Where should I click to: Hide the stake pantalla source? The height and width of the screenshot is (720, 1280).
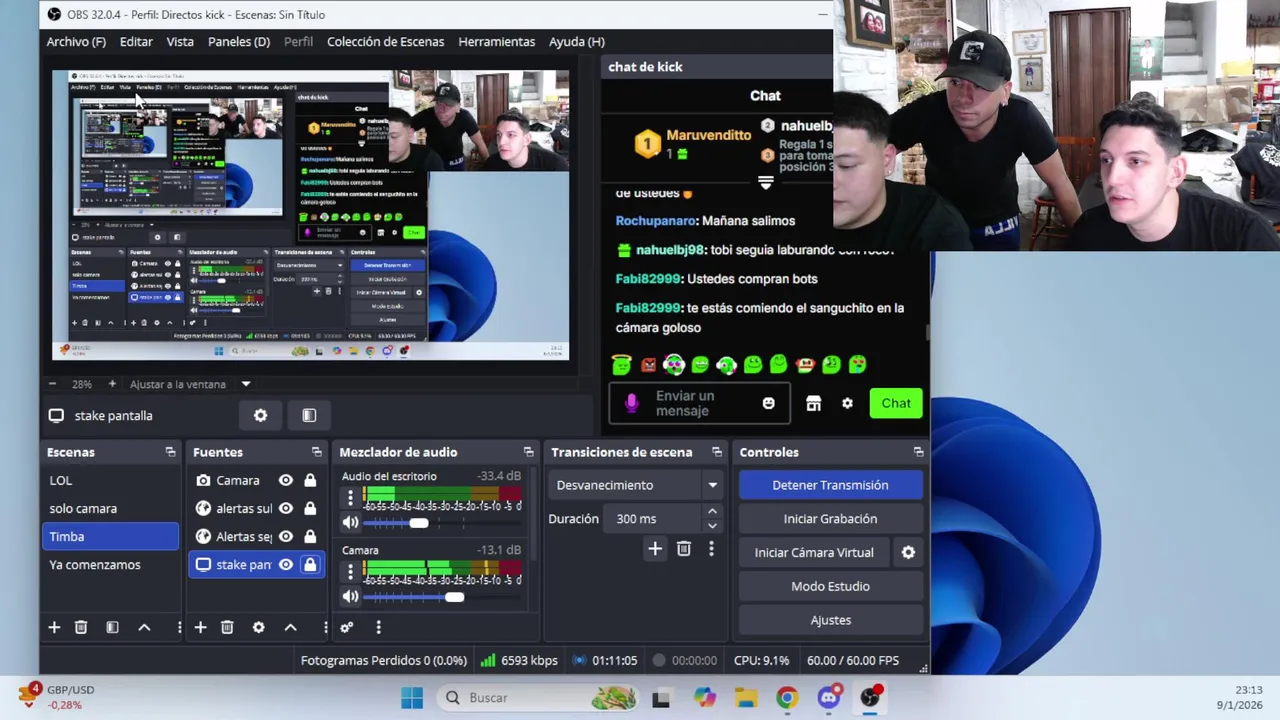(286, 564)
